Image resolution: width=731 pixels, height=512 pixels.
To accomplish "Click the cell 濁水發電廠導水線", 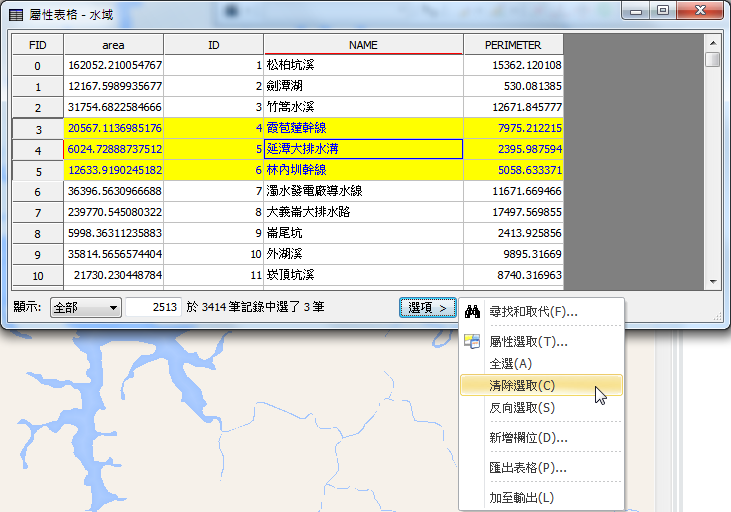I will [363, 191].
